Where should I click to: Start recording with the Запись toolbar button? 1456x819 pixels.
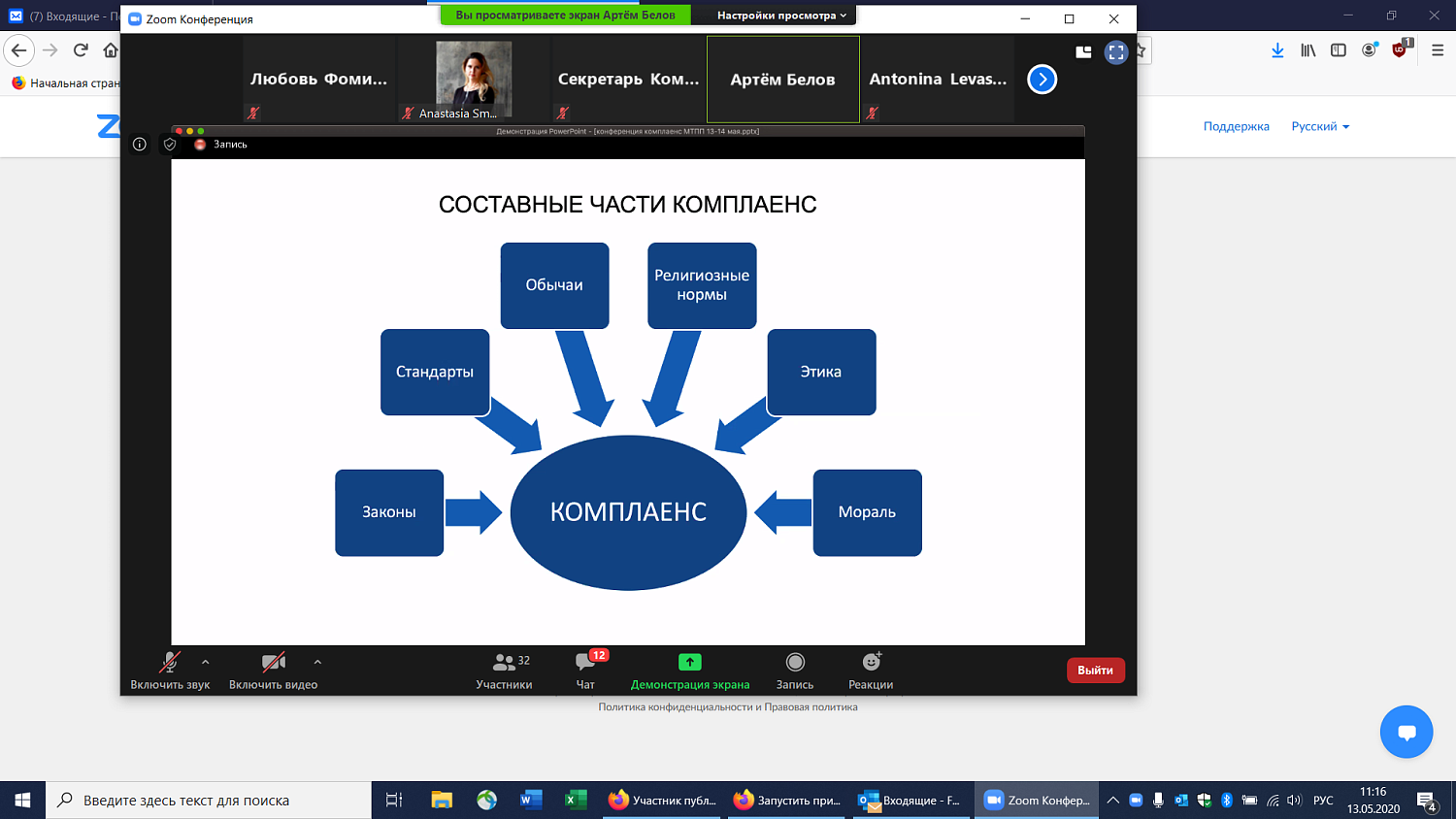795,671
